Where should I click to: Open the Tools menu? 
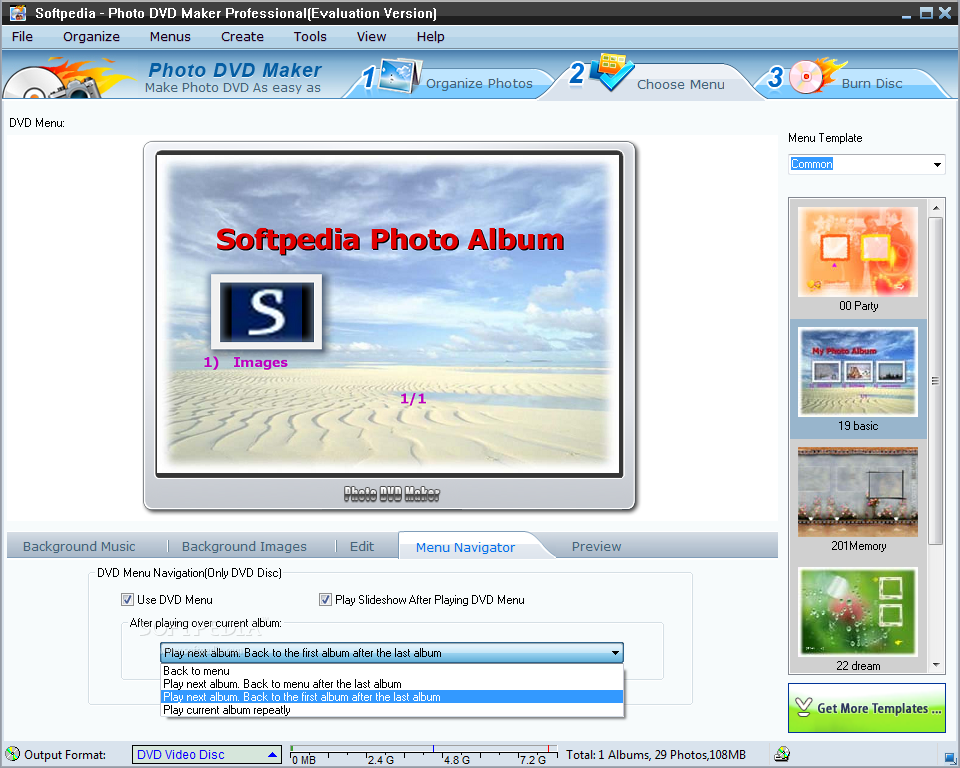pos(310,37)
